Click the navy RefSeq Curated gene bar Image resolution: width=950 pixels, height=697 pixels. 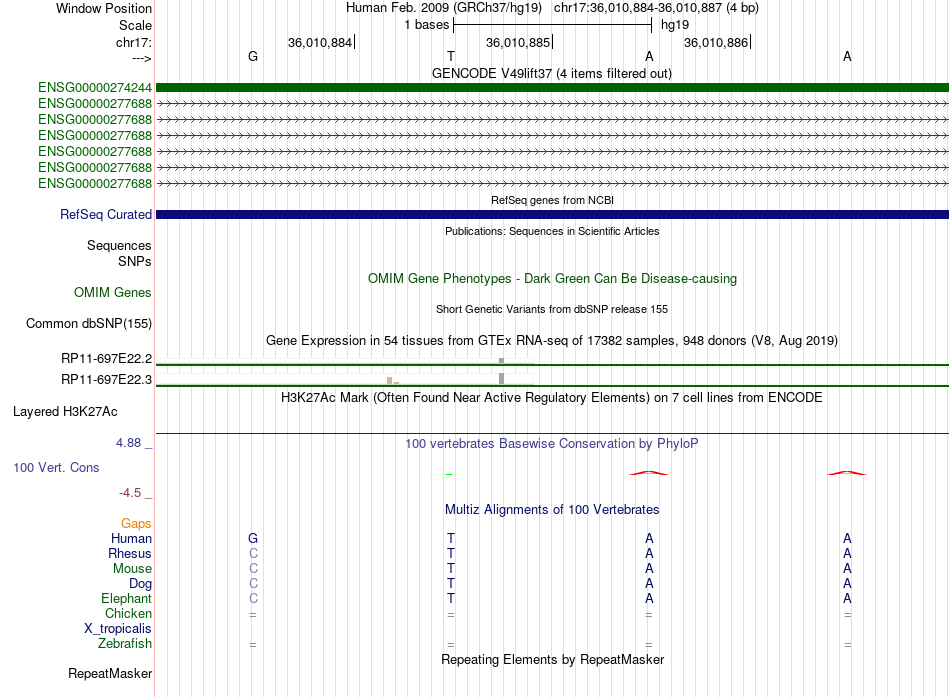click(552, 215)
